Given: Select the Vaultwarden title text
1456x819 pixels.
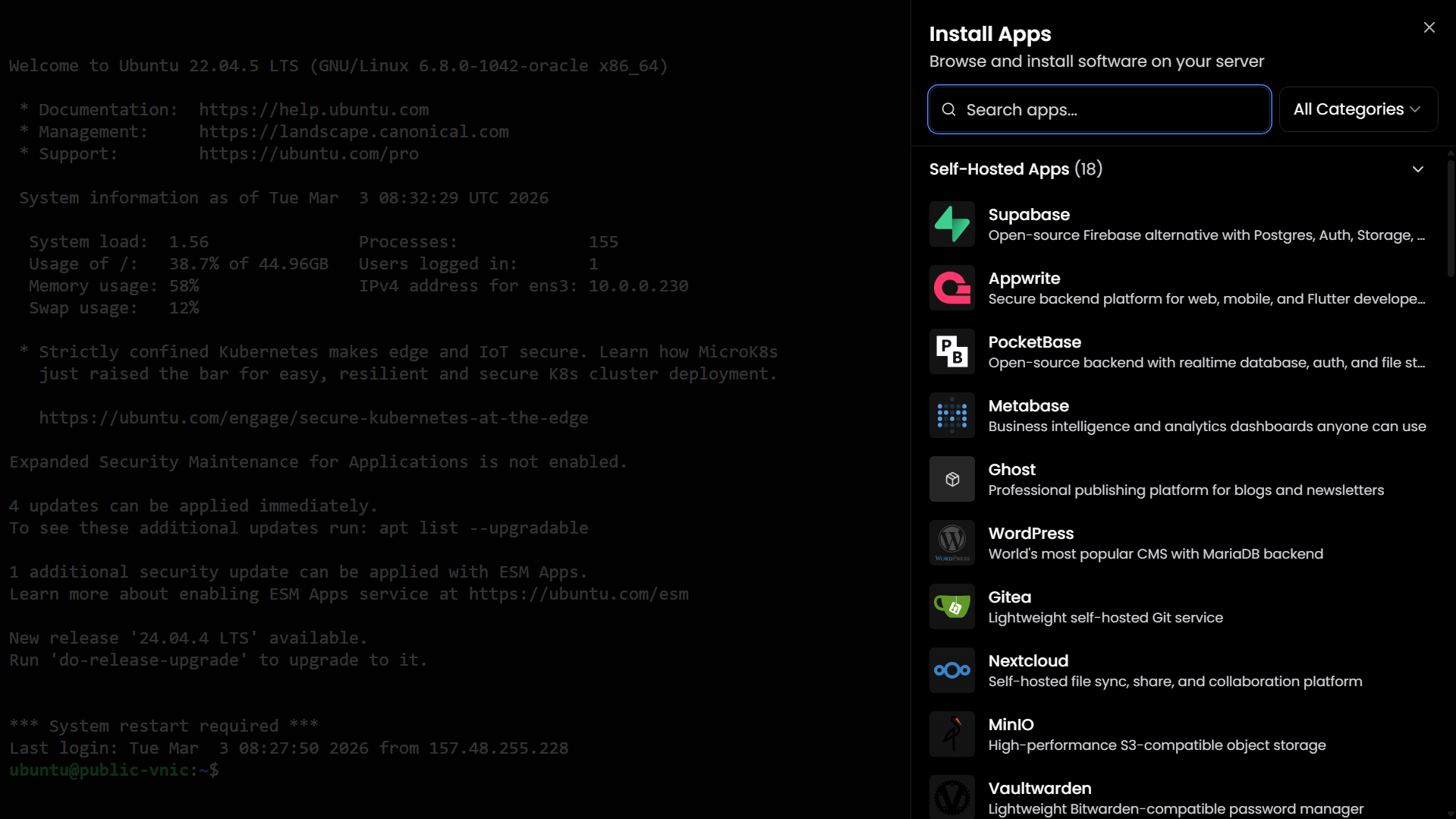Looking at the screenshot, I should [1039, 789].
